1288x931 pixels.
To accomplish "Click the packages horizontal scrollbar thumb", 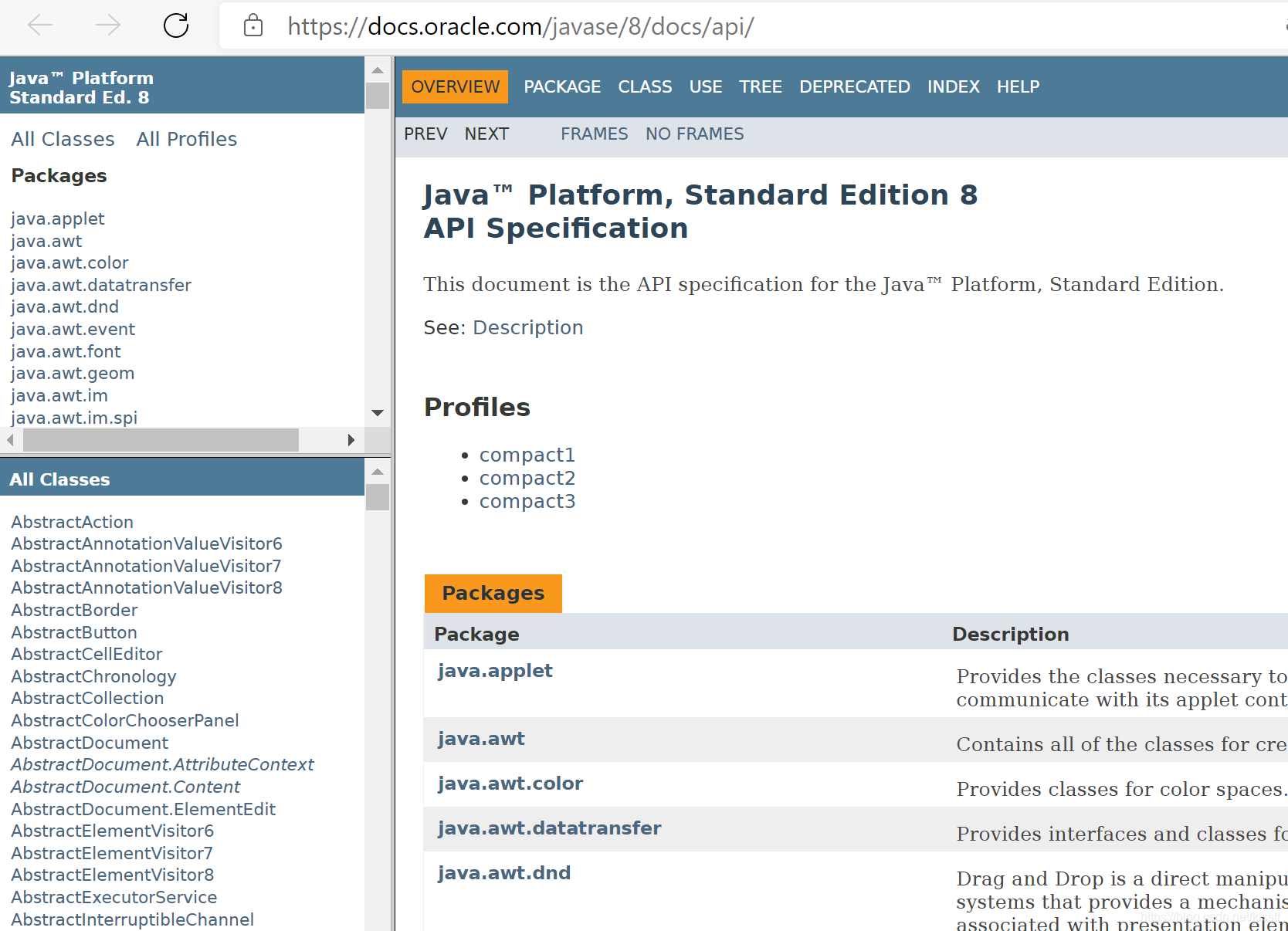I will point(161,440).
